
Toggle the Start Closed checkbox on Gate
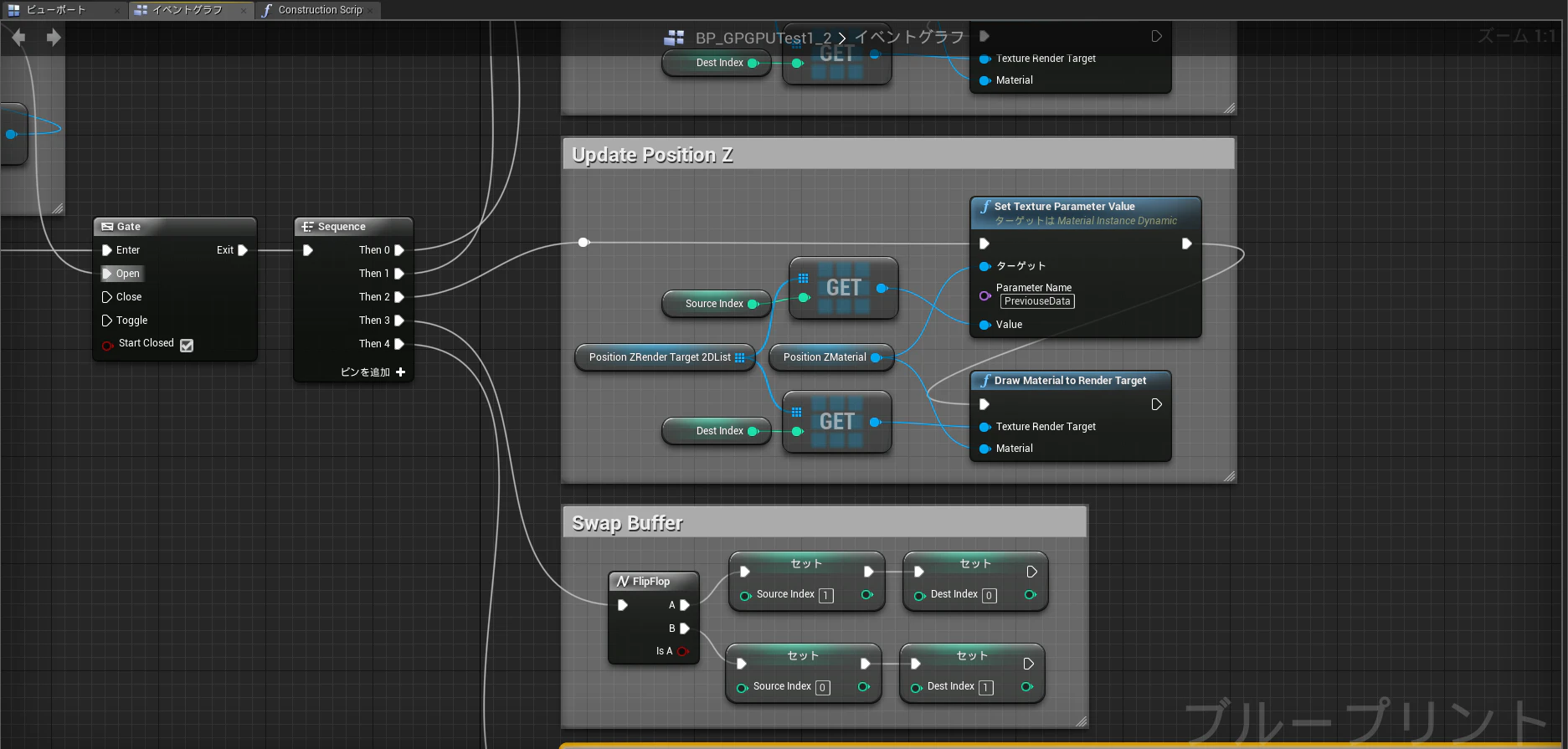[187, 346]
